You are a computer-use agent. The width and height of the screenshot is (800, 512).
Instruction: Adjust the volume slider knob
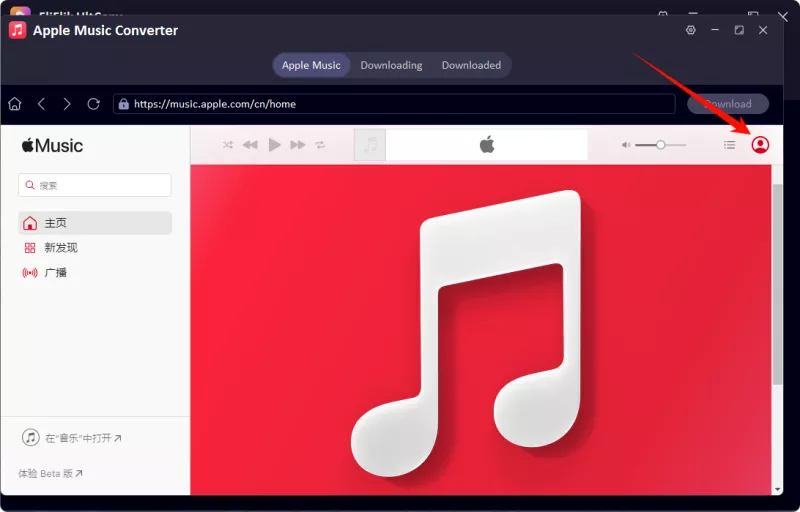[x=661, y=145]
